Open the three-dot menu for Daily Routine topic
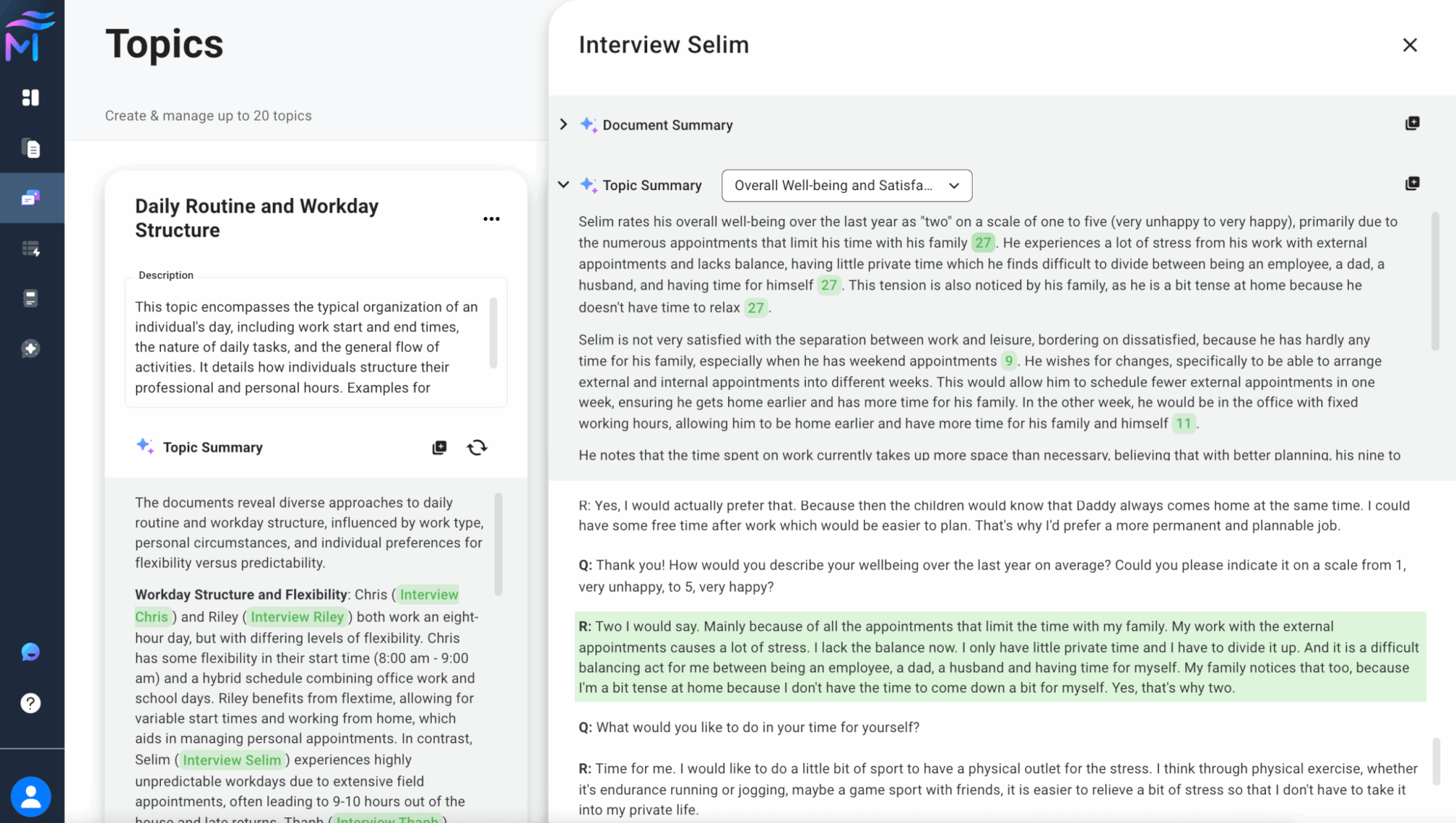This screenshot has height=823, width=1456. (x=491, y=218)
